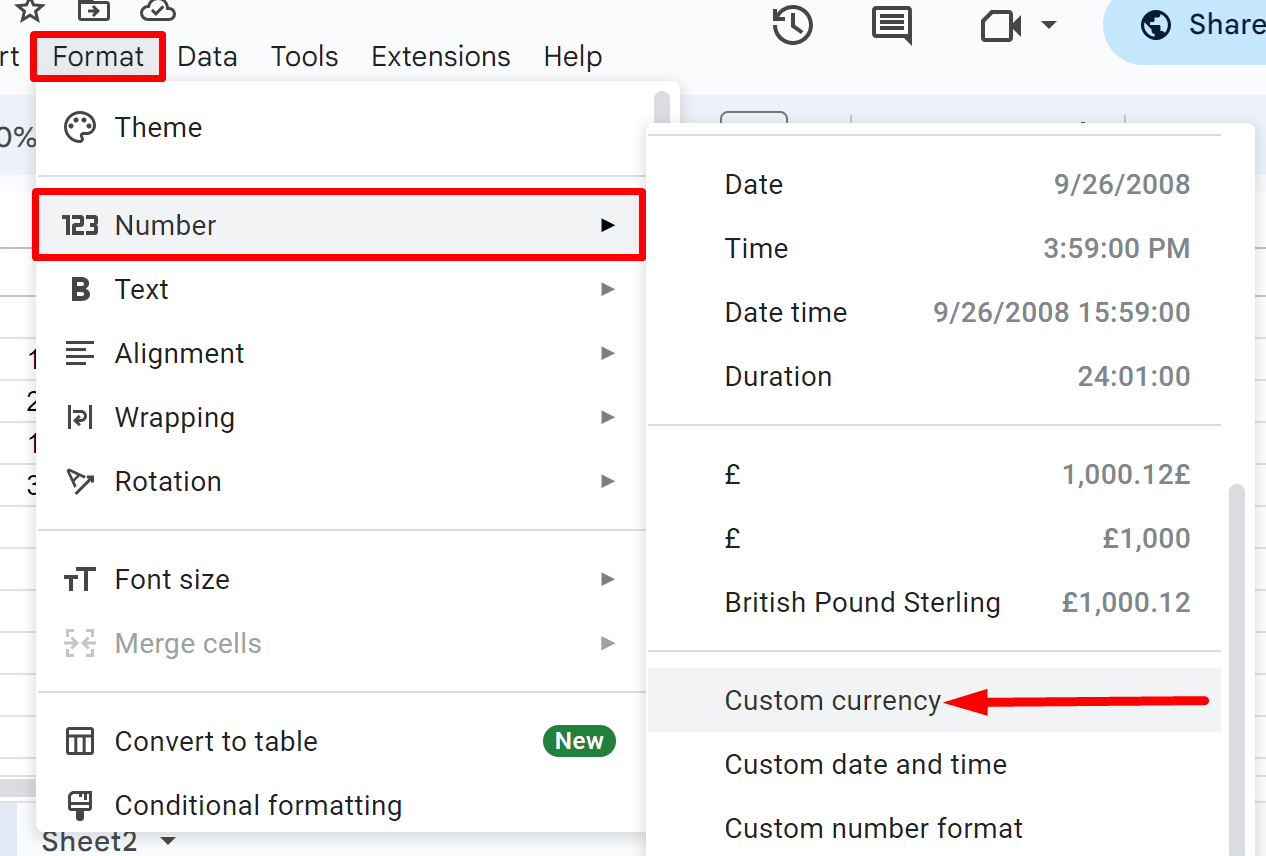Click the Theme palette icon

[79, 127]
